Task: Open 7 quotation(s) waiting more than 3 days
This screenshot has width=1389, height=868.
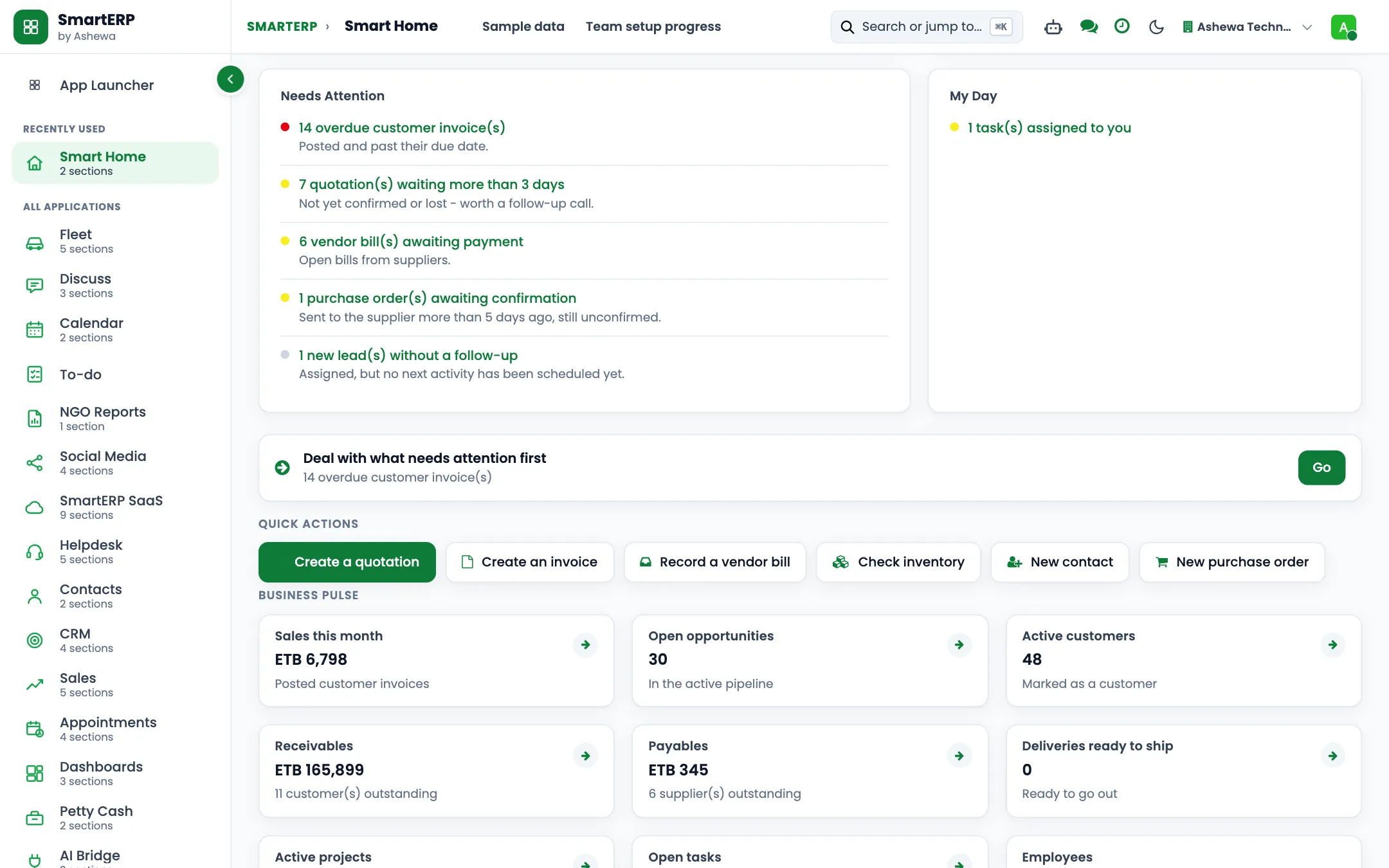Action: [431, 185]
